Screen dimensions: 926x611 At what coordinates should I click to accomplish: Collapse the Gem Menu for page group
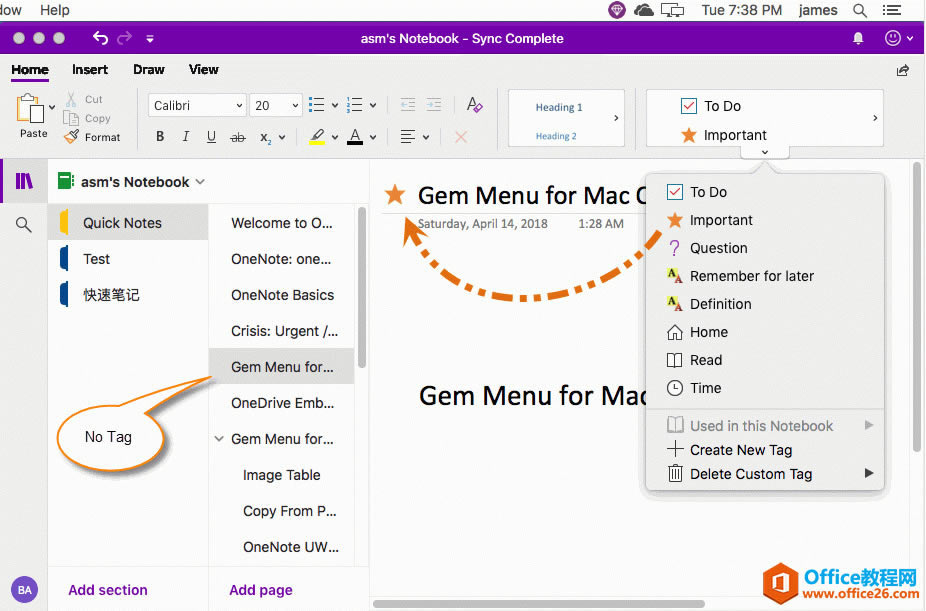[x=218, y=438]
